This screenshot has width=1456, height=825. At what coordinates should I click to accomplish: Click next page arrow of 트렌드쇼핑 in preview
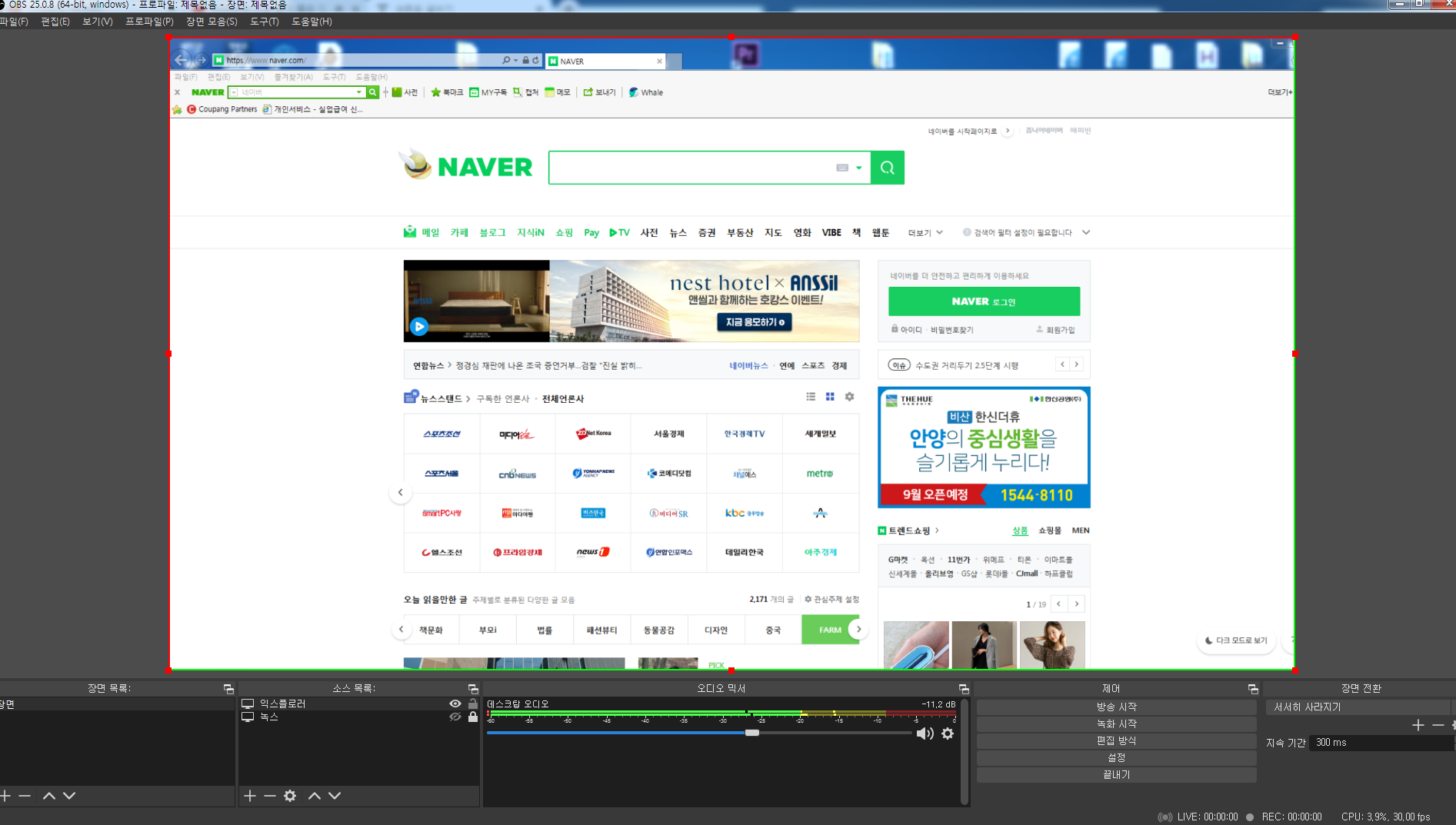click(x=1077, y=604)
